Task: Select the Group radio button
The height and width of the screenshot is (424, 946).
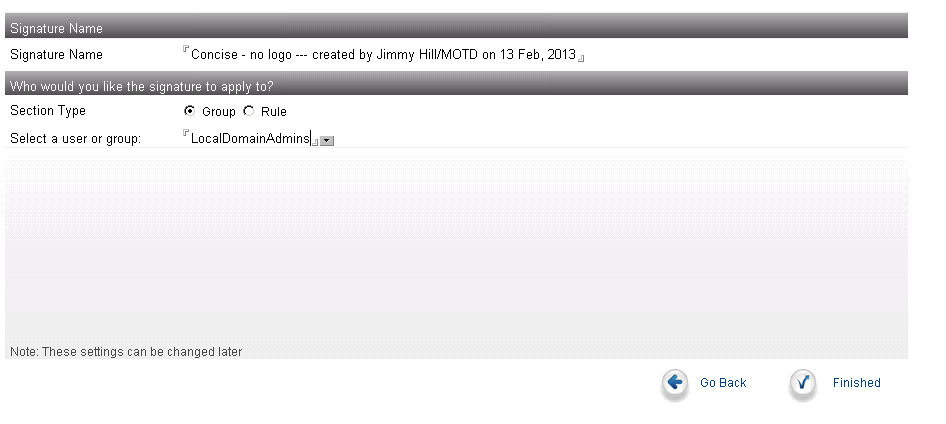Action: pos(189,111)
